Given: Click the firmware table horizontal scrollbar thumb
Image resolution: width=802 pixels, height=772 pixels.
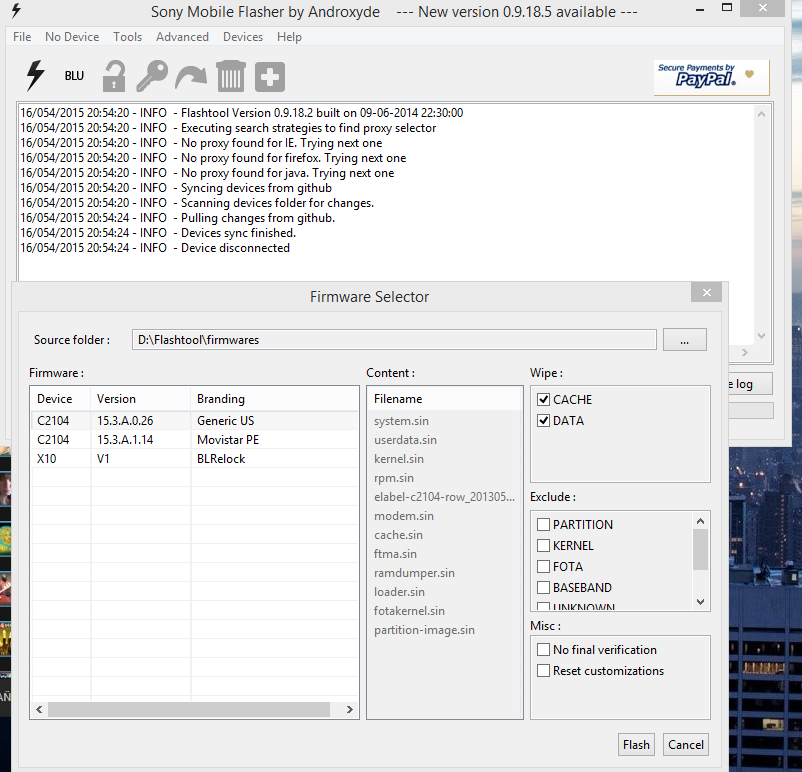Looking at the screenshot, I should (x=189, y=710).
